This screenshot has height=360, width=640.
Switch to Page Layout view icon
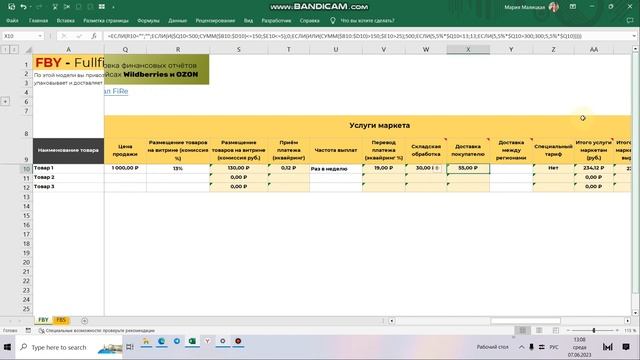tap(539, 330)
